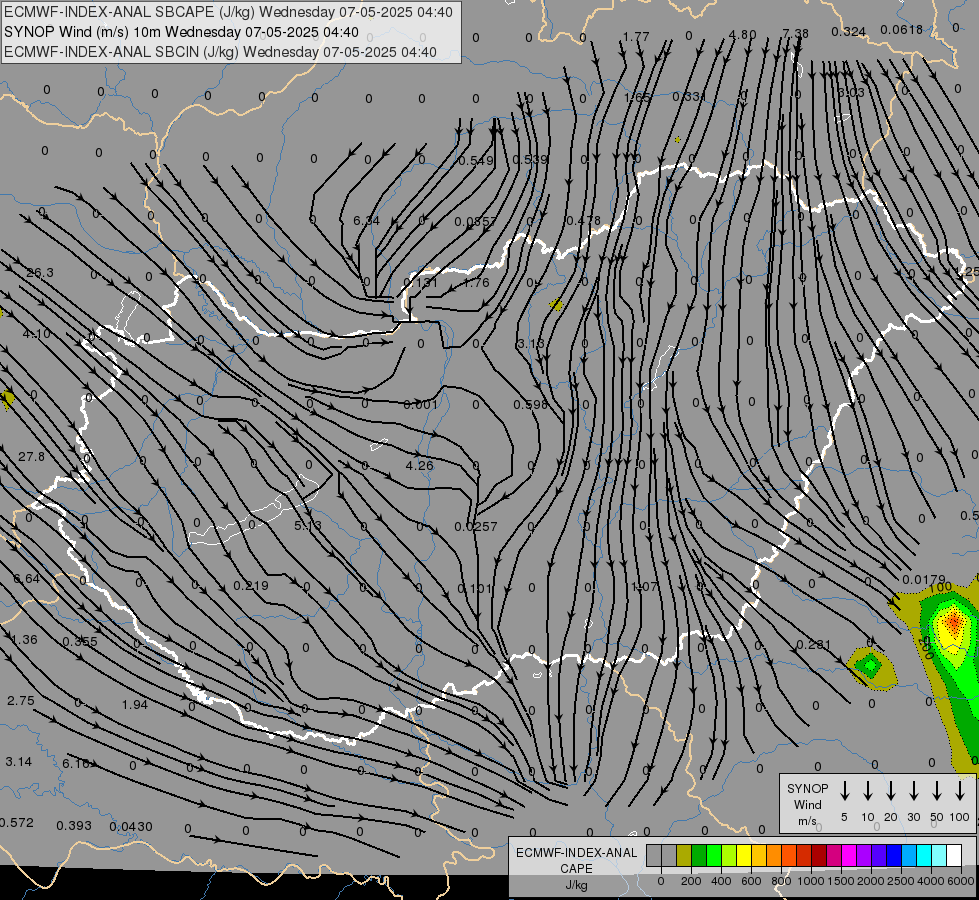Click the 0.101 value on the map
This screenshot has height=900, width=979.
click(x=475, y=588)
